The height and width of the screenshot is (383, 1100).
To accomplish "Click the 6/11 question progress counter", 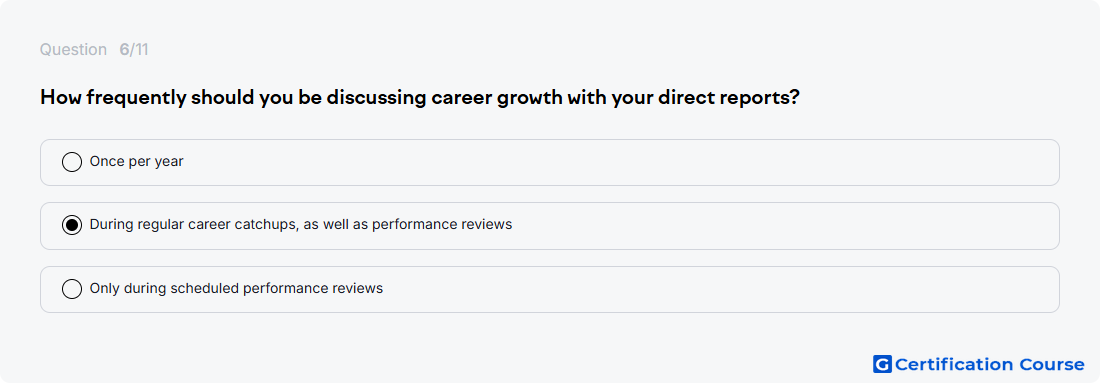I will click(134, 50).
